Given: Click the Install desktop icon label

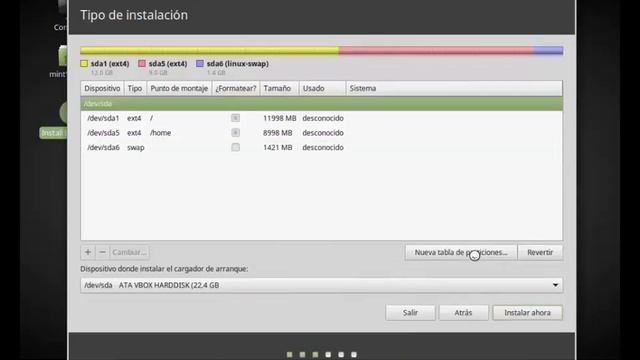Looking at the screenshot, I should 53,133.
